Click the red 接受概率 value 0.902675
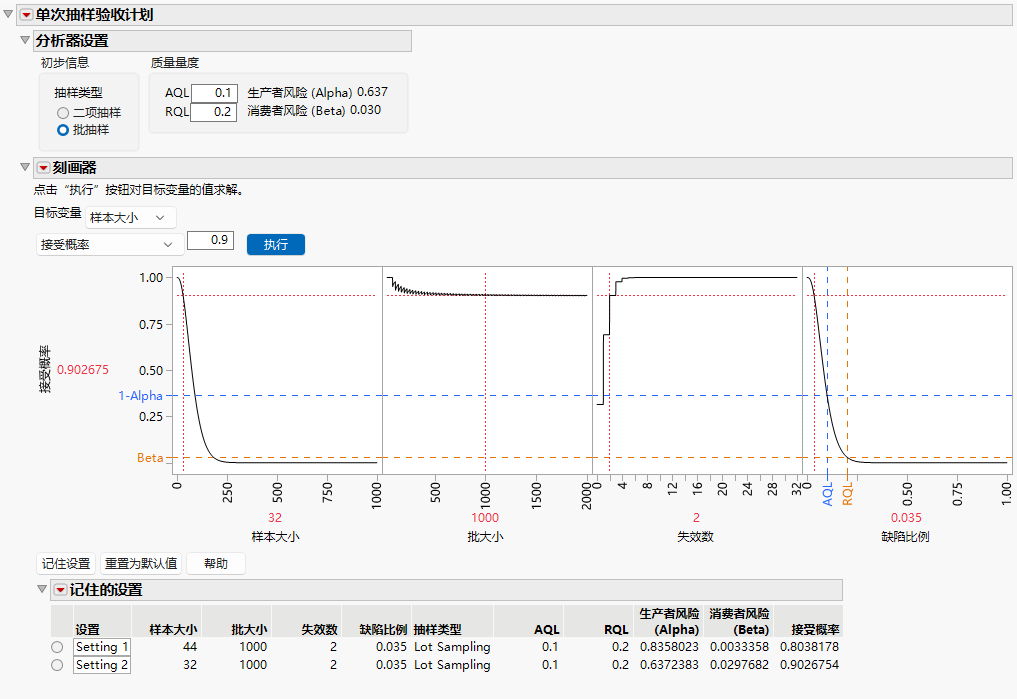The image size is (1017, 699). (83, 370)
